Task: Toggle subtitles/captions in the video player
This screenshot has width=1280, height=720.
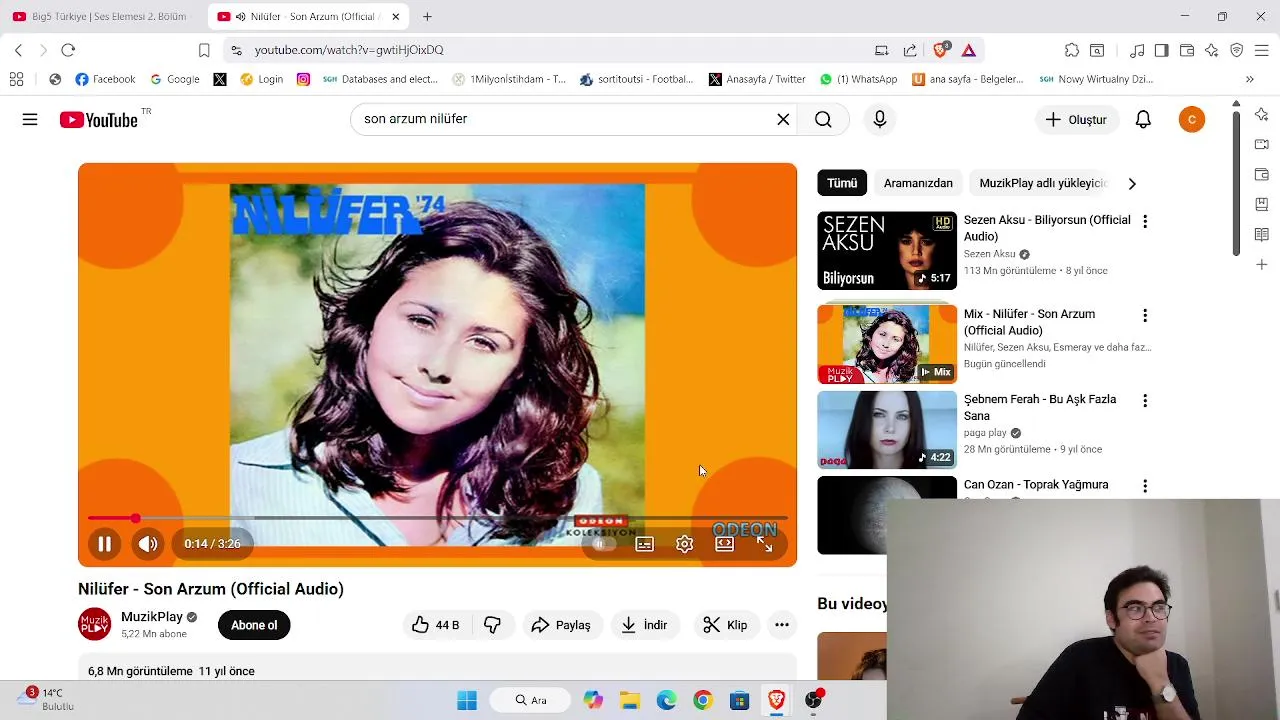Action: (x=644, y=544)
